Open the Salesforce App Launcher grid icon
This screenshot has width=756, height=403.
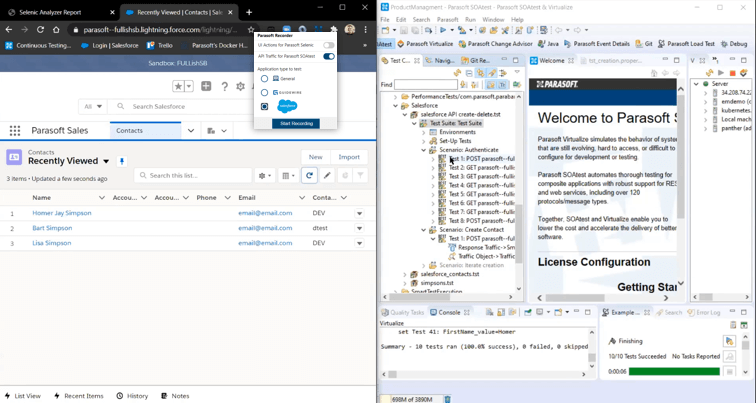click(x=15, y=131)
